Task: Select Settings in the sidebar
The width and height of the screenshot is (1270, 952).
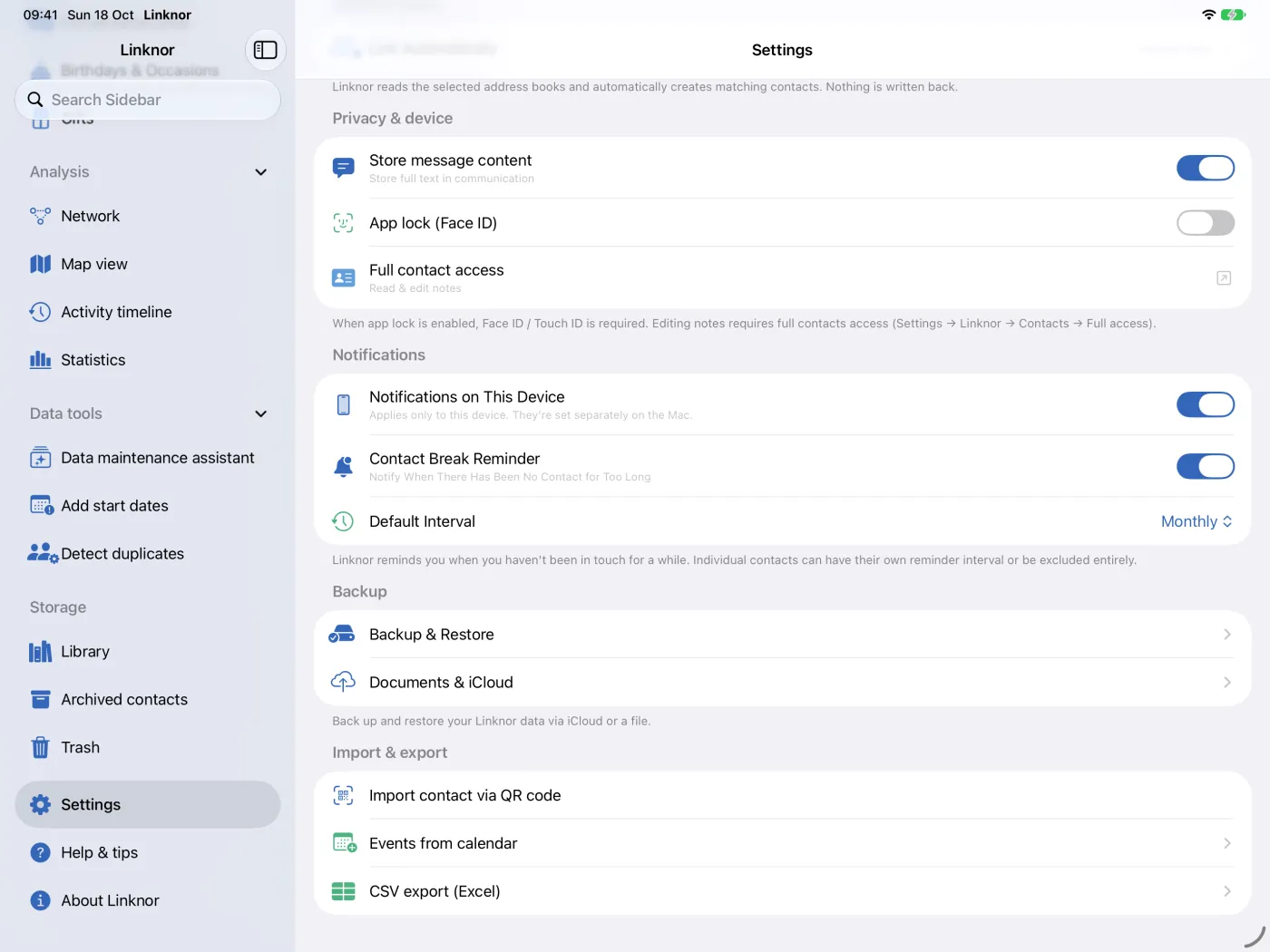Action: (148, 804)
